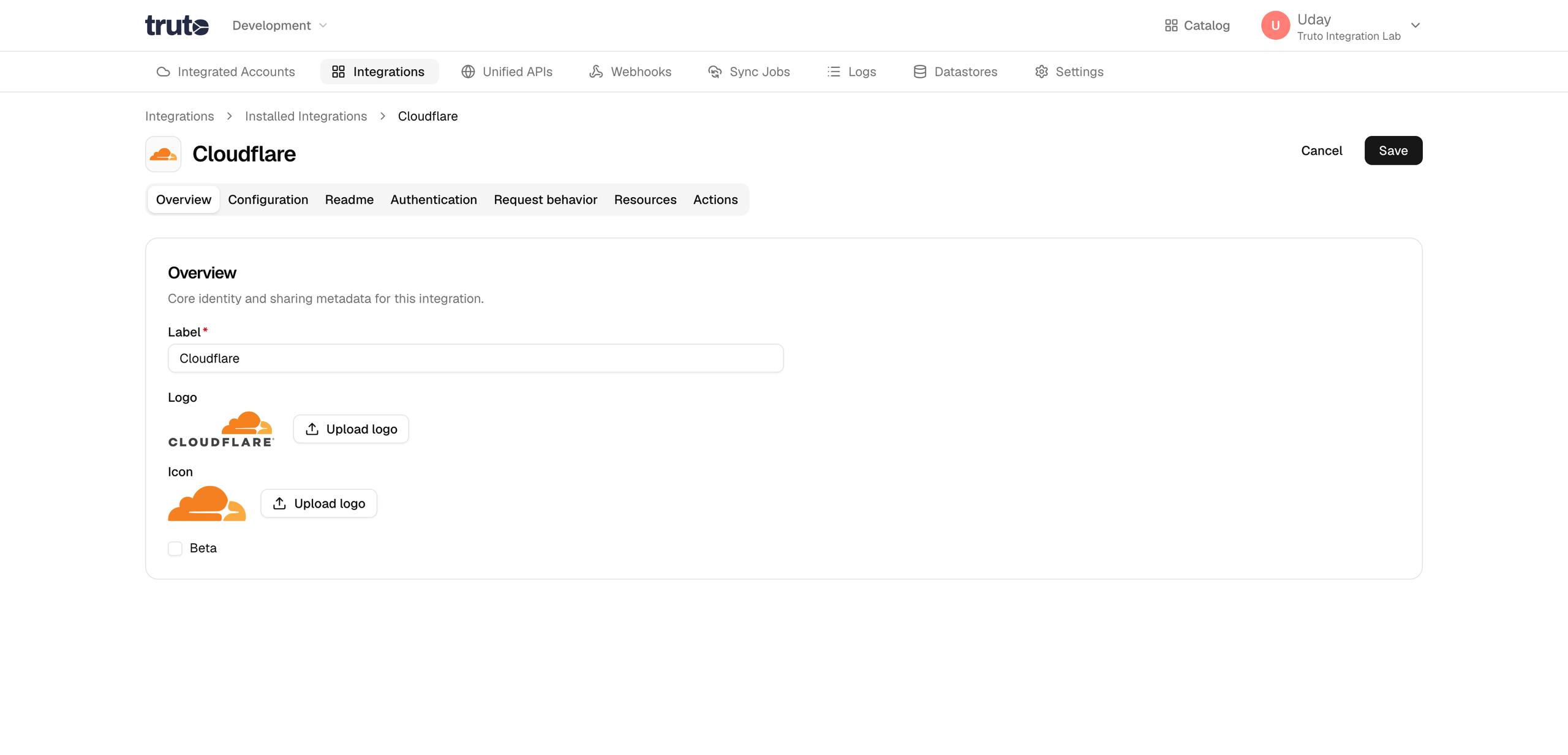Open Settings page
1568x755 pixels.
[1069, 72]
